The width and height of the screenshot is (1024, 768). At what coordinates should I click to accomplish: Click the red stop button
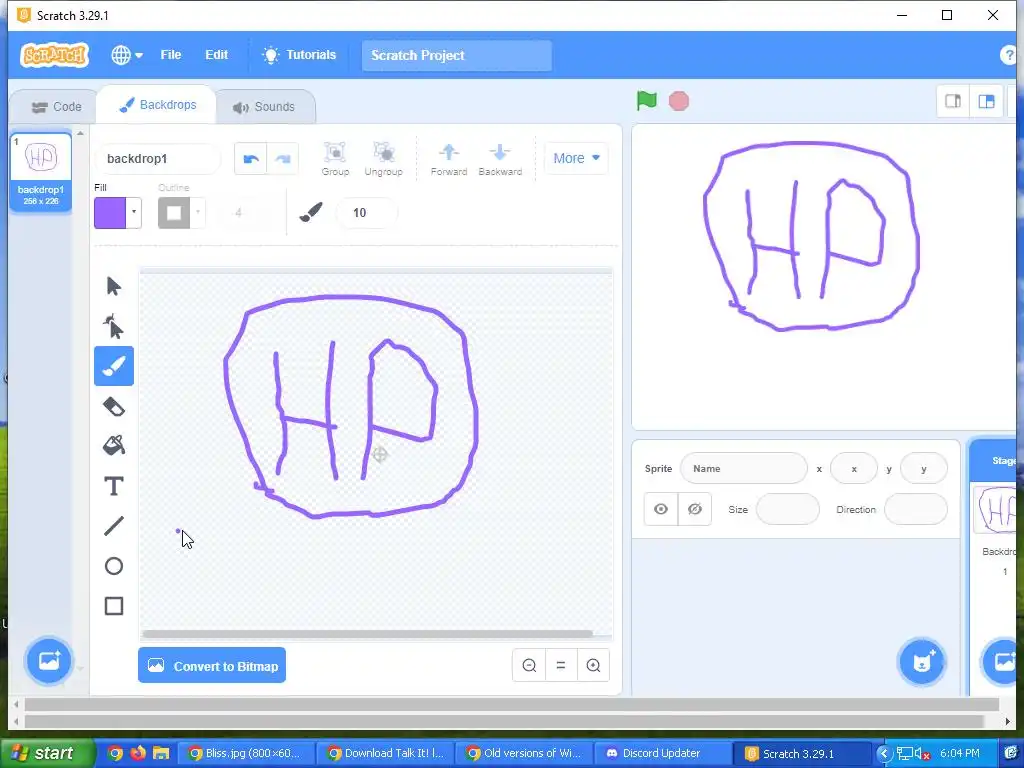(x=679, y=101)
